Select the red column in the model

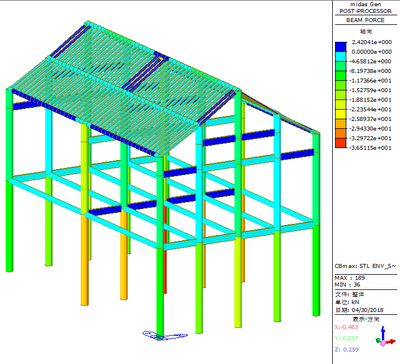(165, 250)
